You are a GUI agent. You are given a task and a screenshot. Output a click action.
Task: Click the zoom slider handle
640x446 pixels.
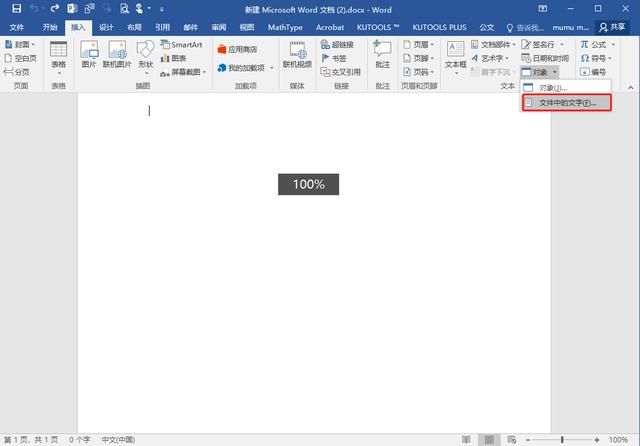click(x=562, y=439)
